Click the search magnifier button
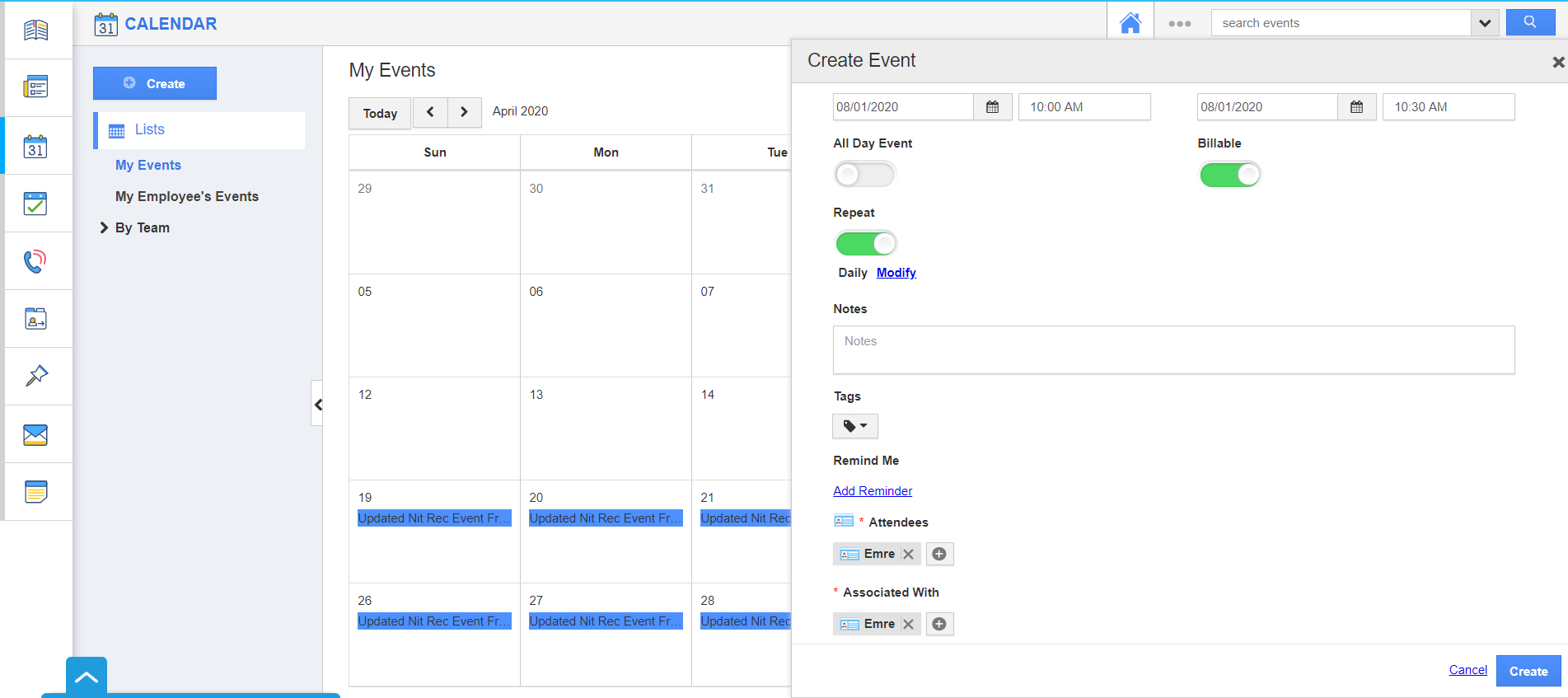 [1530, 22]
